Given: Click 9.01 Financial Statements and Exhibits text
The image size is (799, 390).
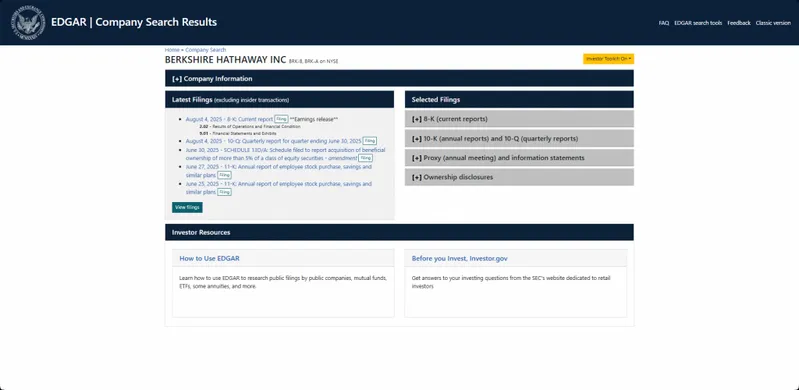Looking at the screenshot, I should coord(238,133).
